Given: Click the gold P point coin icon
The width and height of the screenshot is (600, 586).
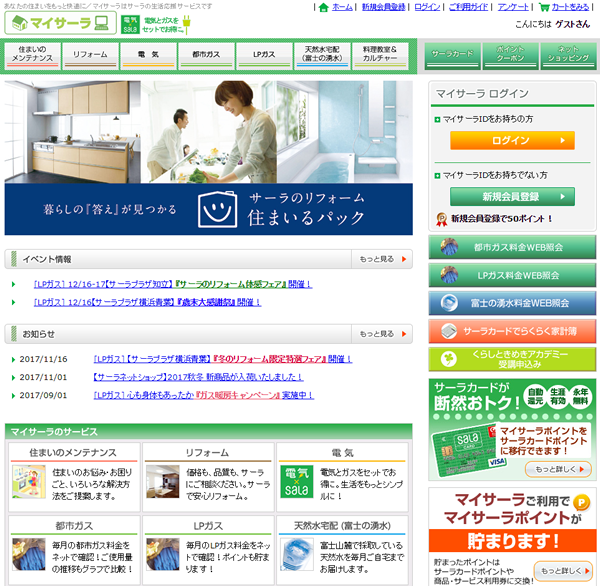Looking at the screenshot, I should 581,501.
